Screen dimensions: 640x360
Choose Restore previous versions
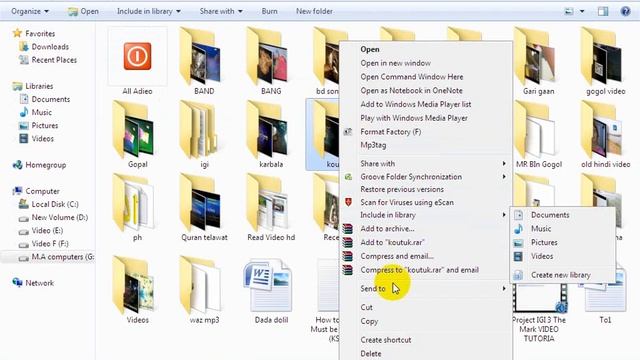(x=402, y=189)
